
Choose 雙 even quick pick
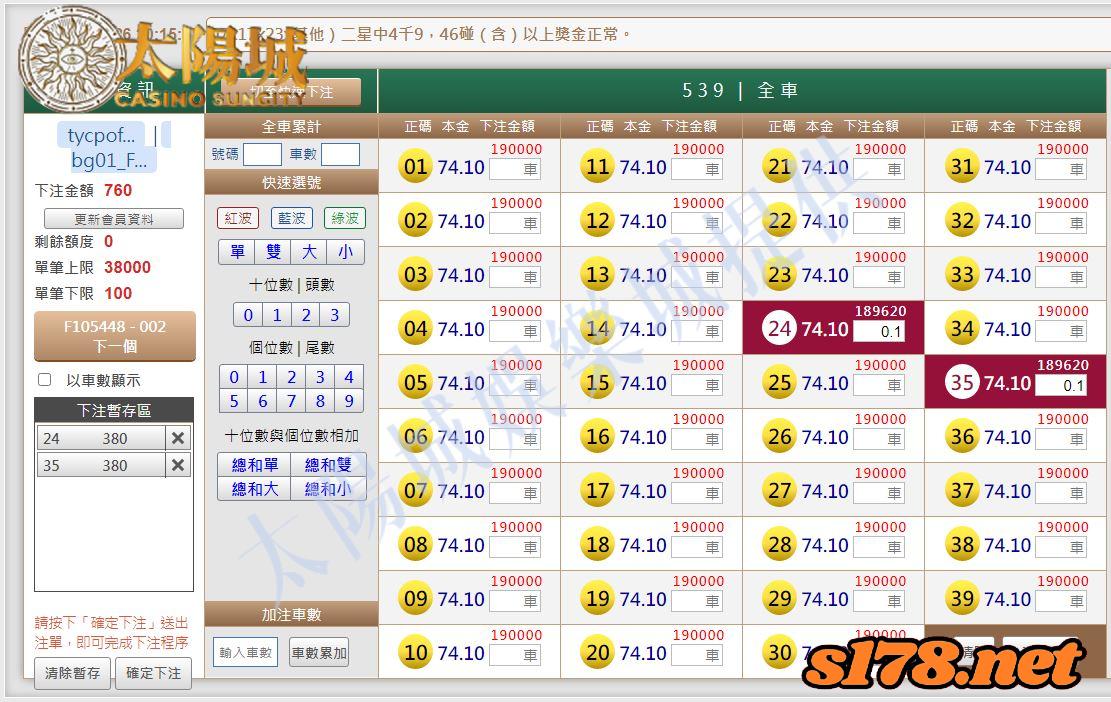273,251
